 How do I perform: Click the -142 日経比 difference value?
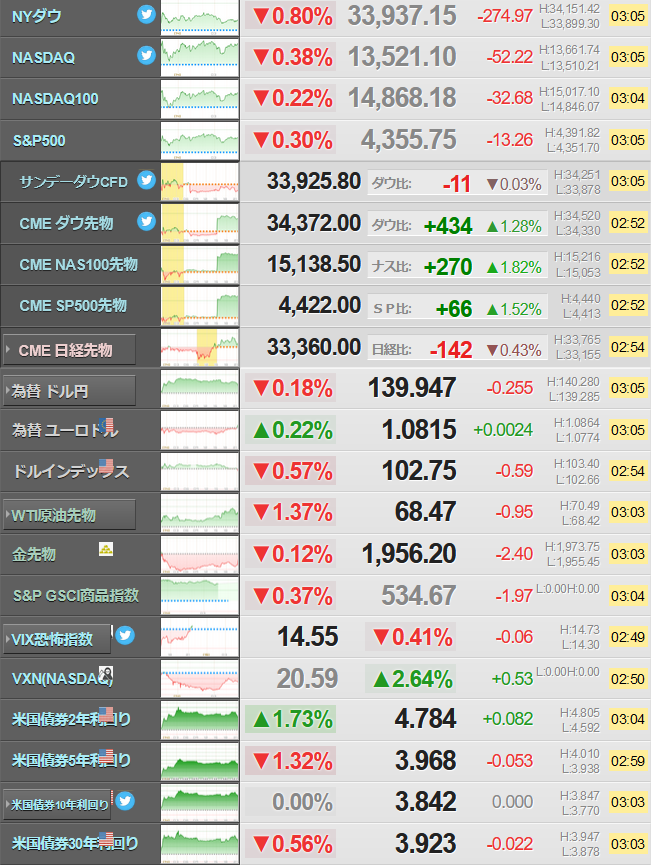[x=451, y=350]
